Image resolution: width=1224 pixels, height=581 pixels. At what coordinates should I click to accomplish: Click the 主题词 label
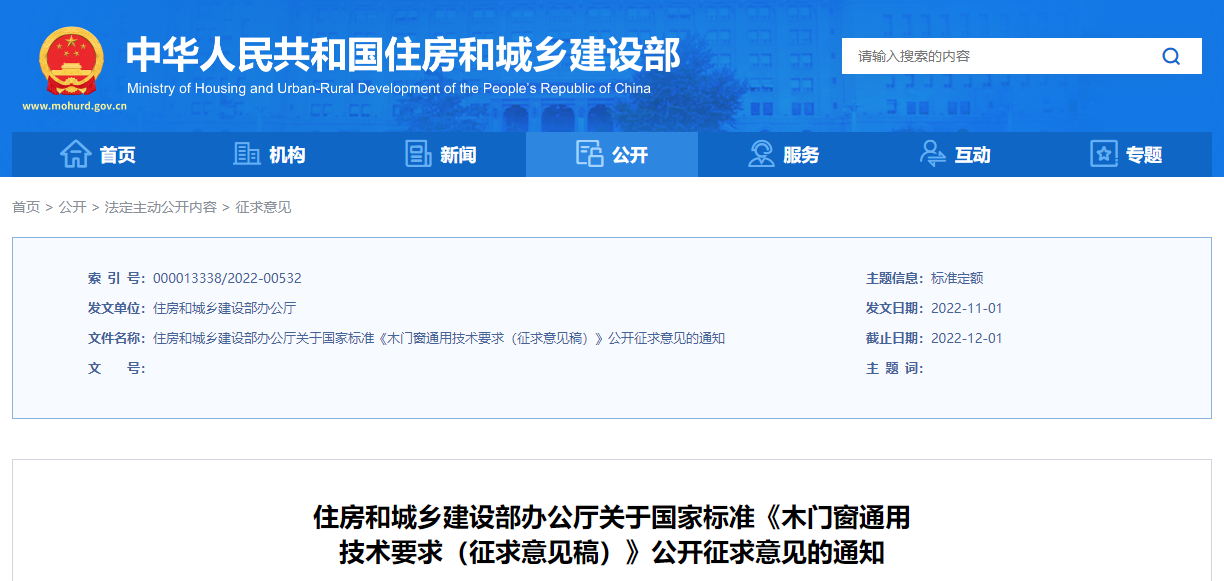click(895, 368)
